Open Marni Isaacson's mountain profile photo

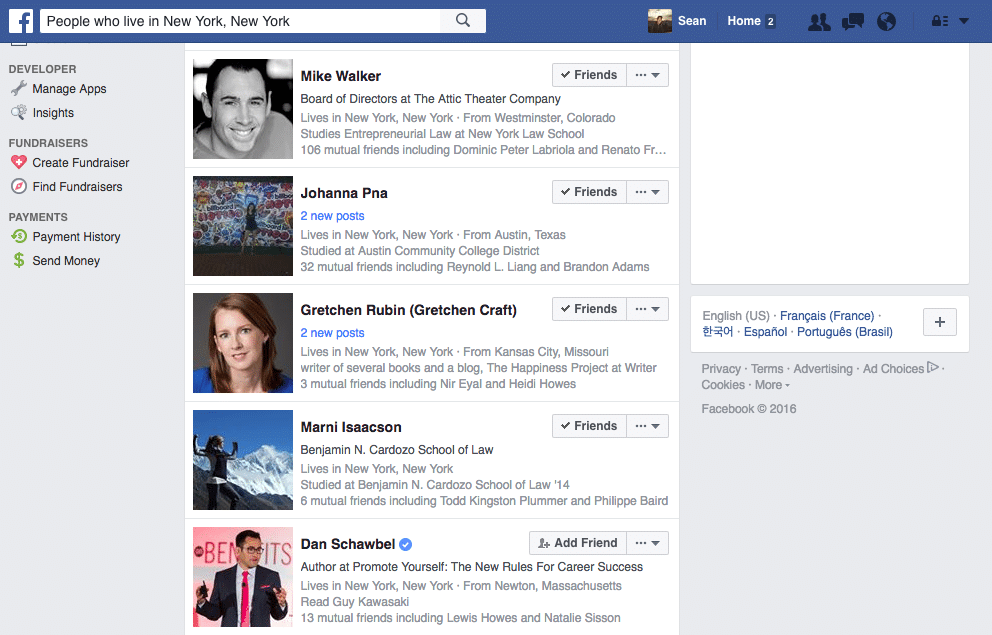pyautogui.click(x=243, y=460)
